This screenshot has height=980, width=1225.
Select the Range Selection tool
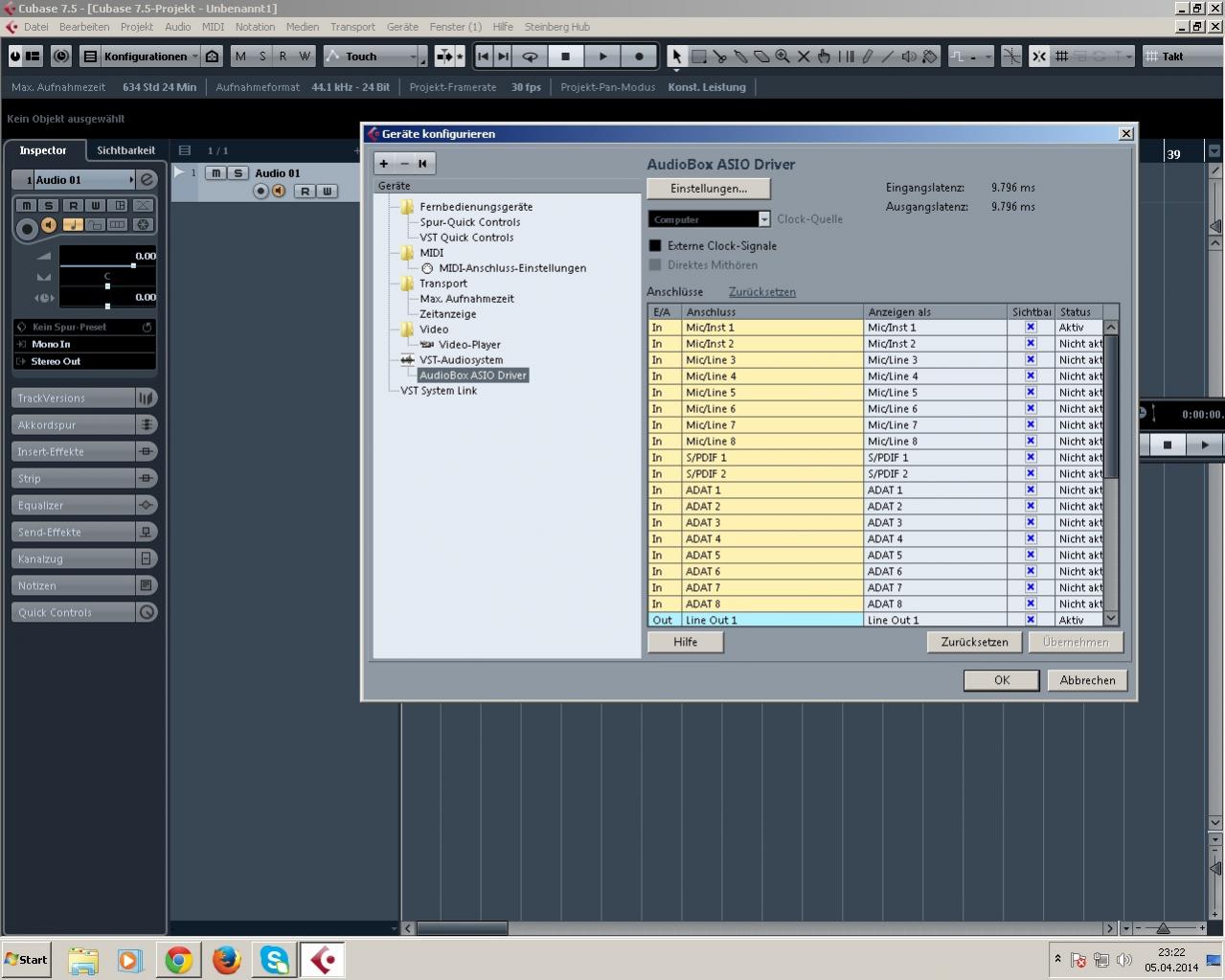(x=699, y=57)
